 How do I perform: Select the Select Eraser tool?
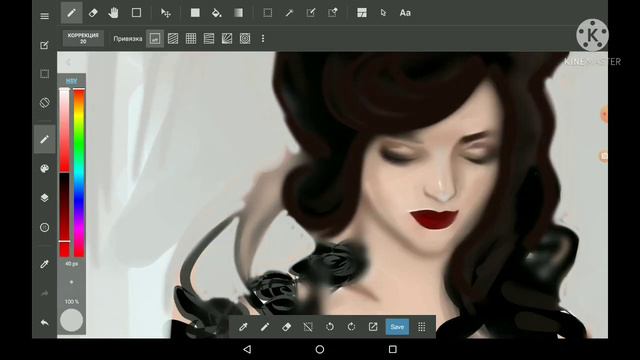point(333,13)
